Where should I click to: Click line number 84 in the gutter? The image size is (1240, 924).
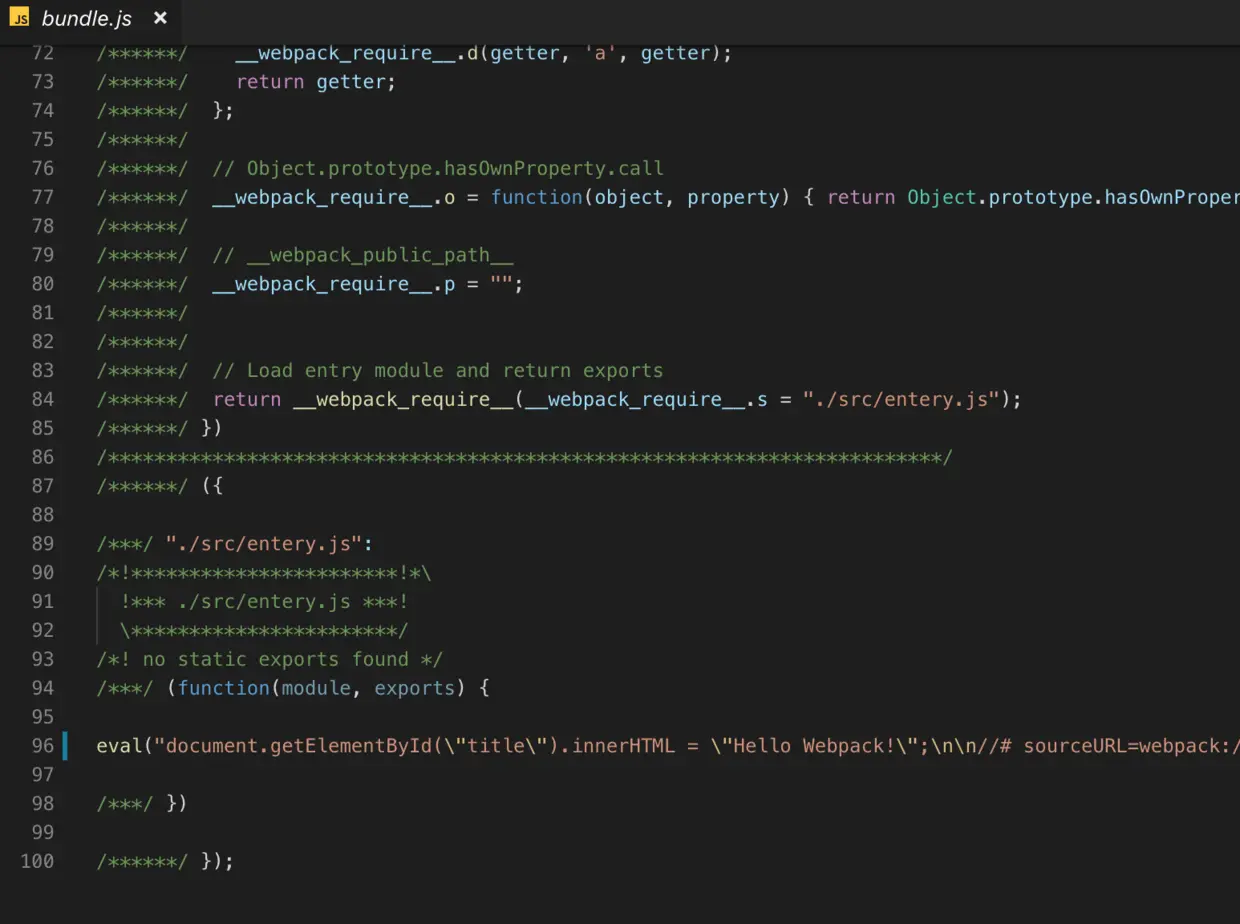tap(43, 400)
